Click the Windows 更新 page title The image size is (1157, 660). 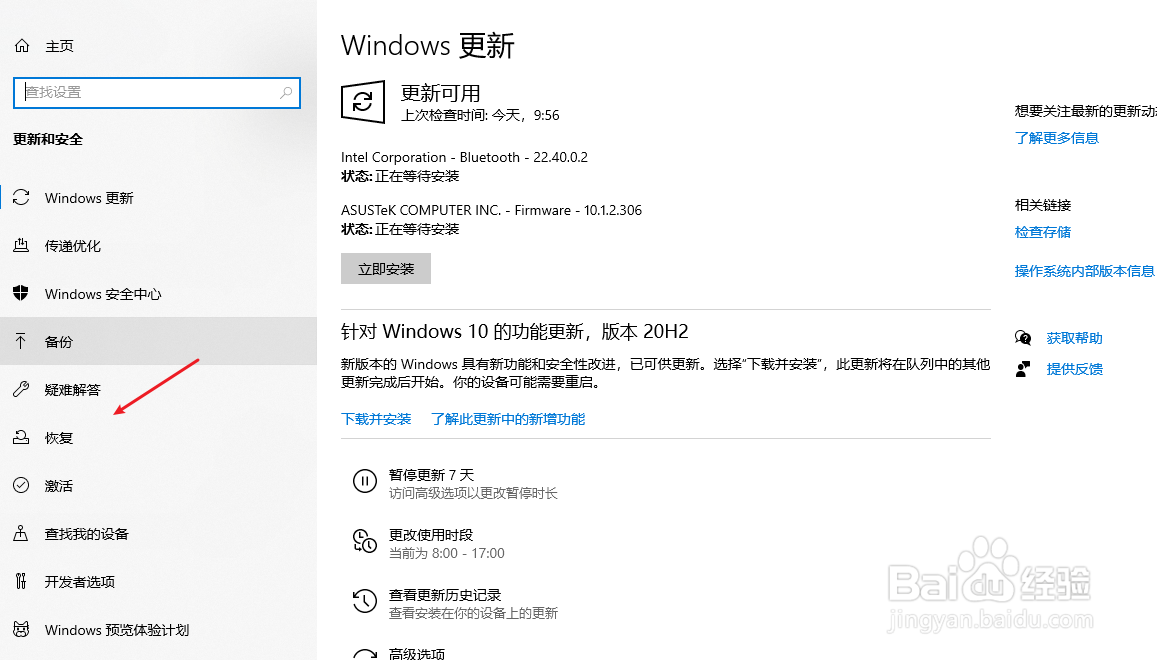point(427,46)
